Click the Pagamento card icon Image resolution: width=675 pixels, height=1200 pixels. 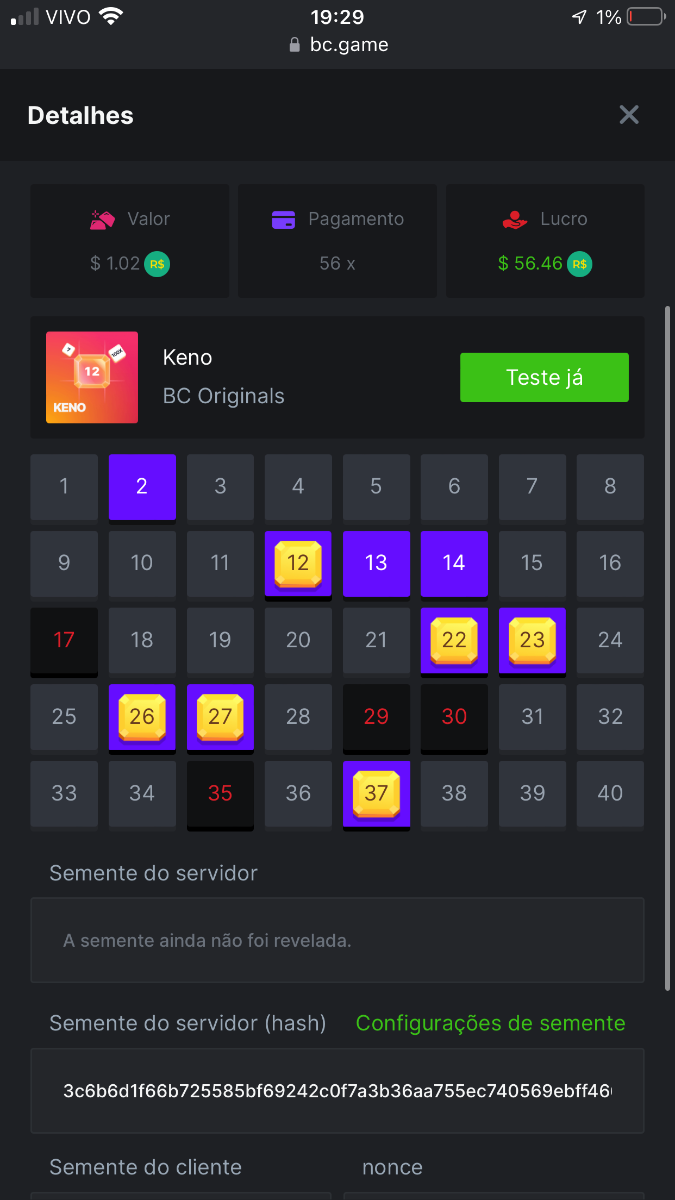pos(283,220)
